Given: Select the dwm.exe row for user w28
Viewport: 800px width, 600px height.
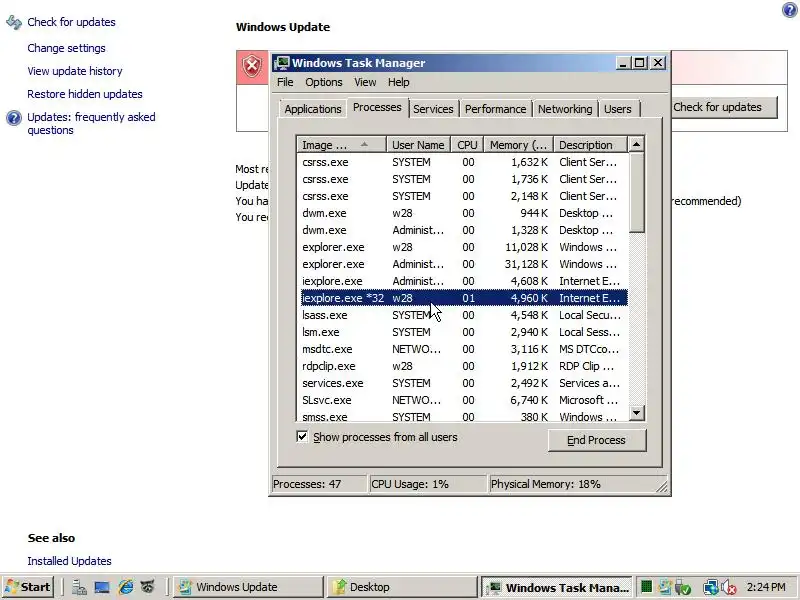Looking at the screenshot, I should [464, 213].
